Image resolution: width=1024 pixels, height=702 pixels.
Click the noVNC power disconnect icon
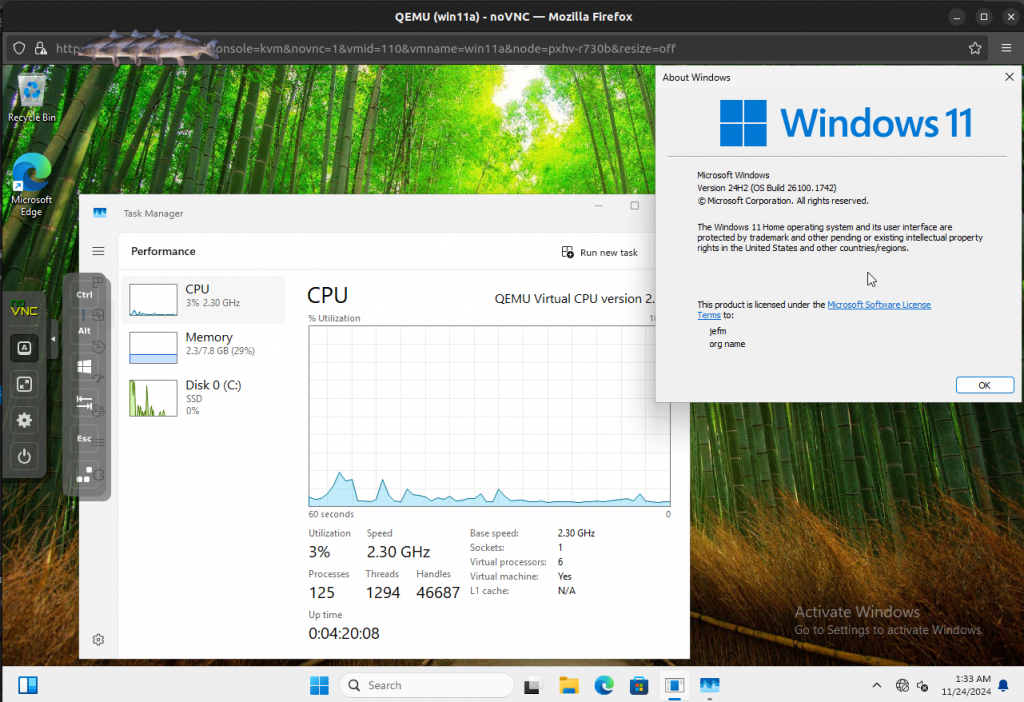(x=24, y=456)
